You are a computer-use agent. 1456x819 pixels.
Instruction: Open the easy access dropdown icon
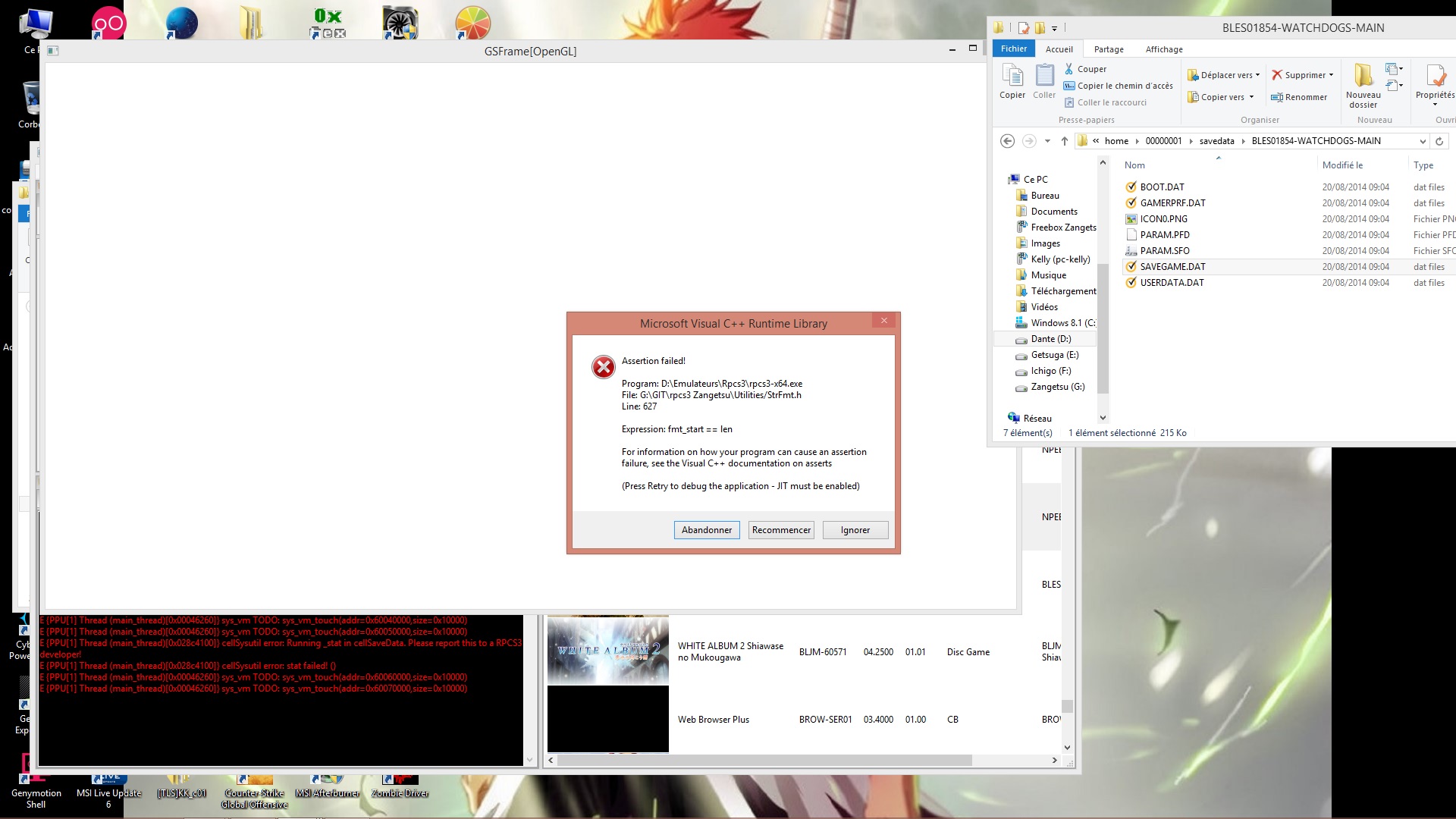1394,86
